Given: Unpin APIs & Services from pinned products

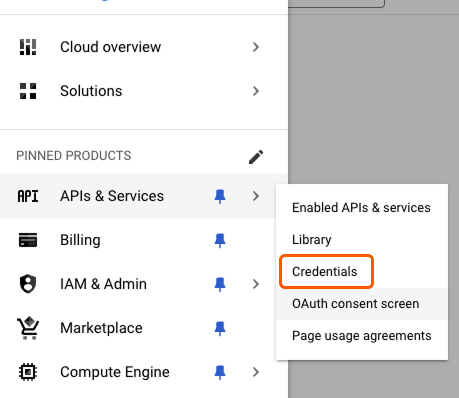Looking at the screenshot, I should tap(220, 196).
